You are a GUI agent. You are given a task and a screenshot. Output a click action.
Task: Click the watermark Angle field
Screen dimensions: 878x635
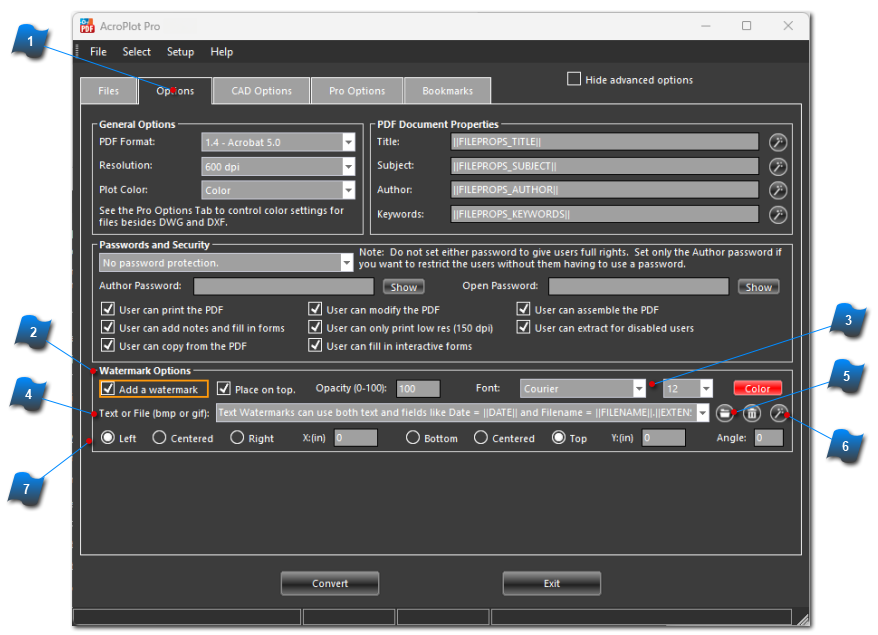point(768,437)
